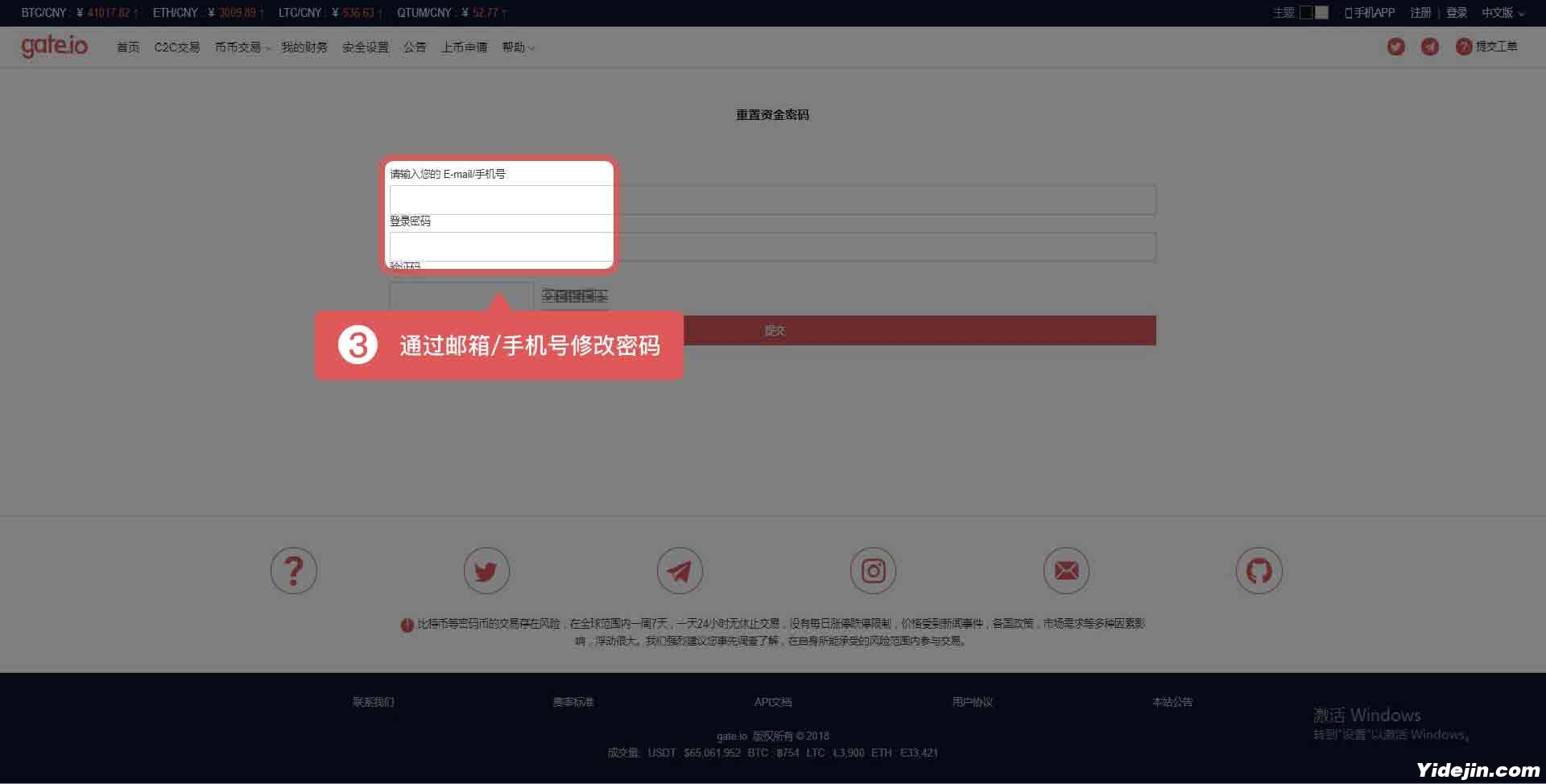This screenshot has height=784, width=1546.
Task: Go to 我的财务 in the navigation
Action: point(304,47)
